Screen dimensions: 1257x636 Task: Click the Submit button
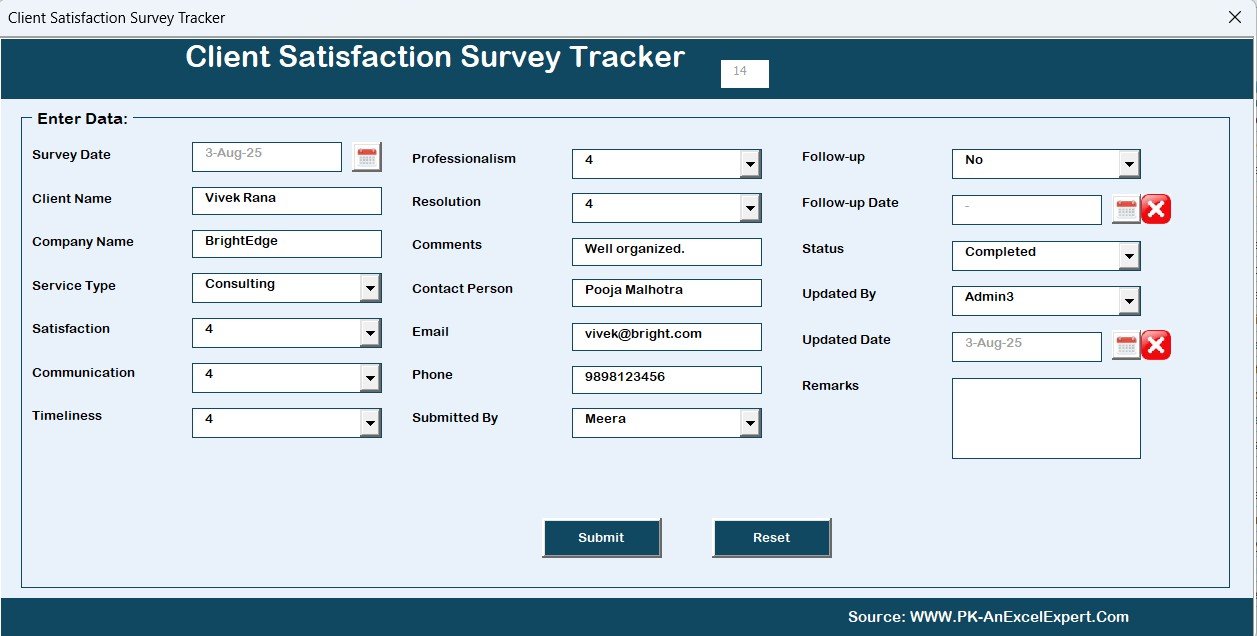601,538
